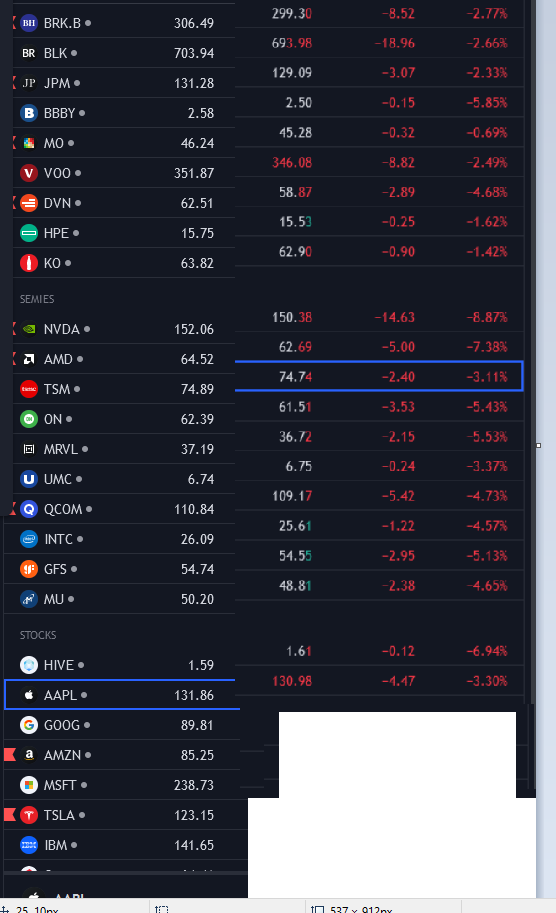556x913 pixels.
Task: Click the Intel INTC logo icon
Action: click(29, 539)
